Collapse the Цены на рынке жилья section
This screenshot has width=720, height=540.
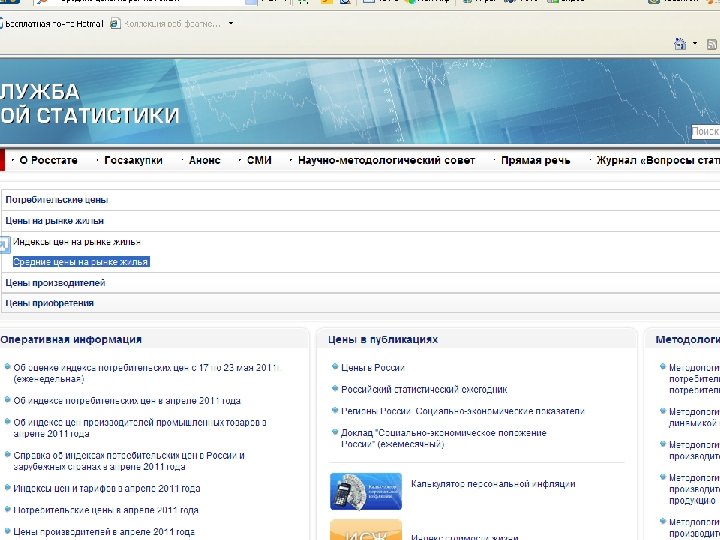(55, 221)
